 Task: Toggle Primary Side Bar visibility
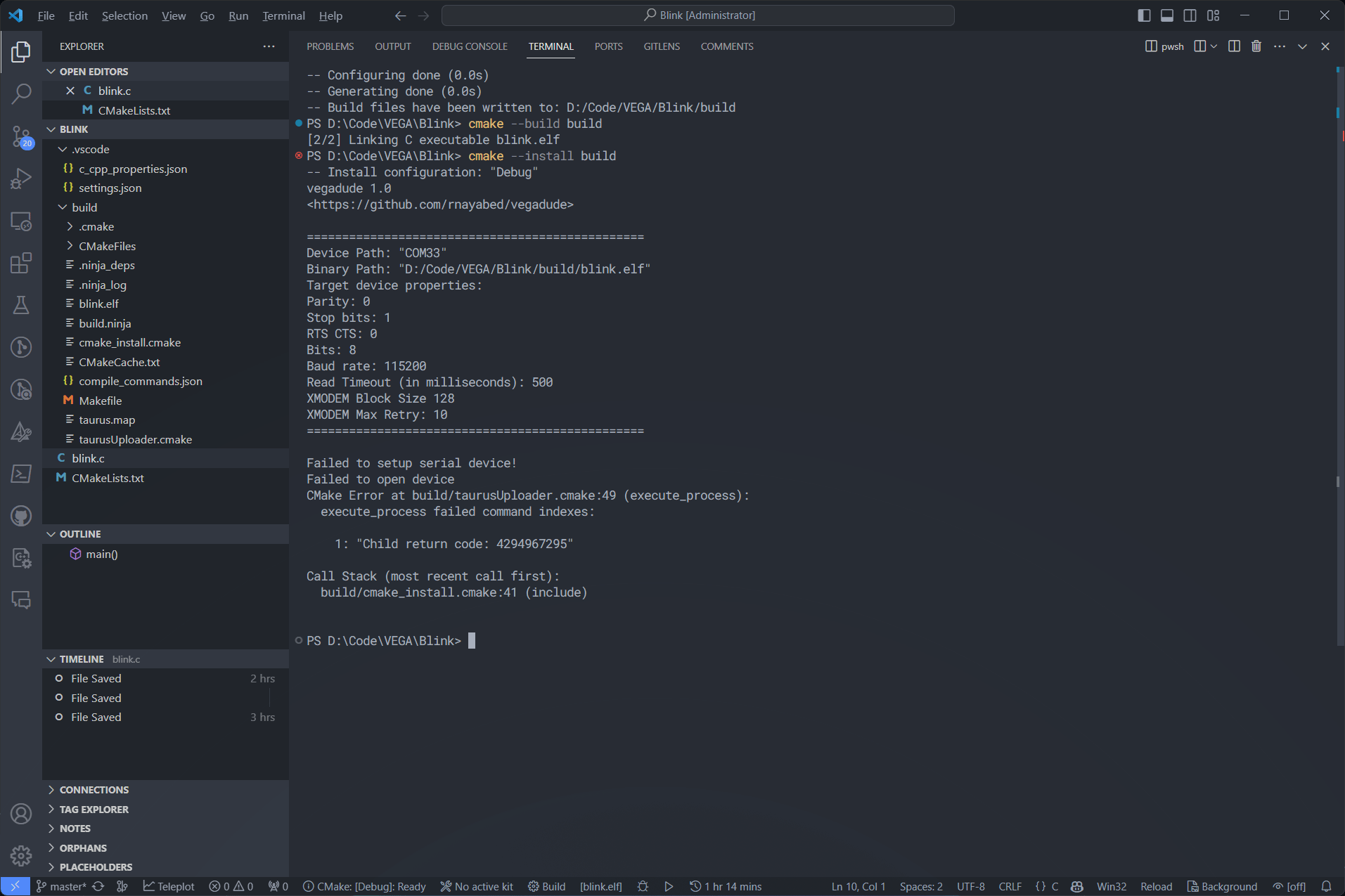tap(1144, 15)
